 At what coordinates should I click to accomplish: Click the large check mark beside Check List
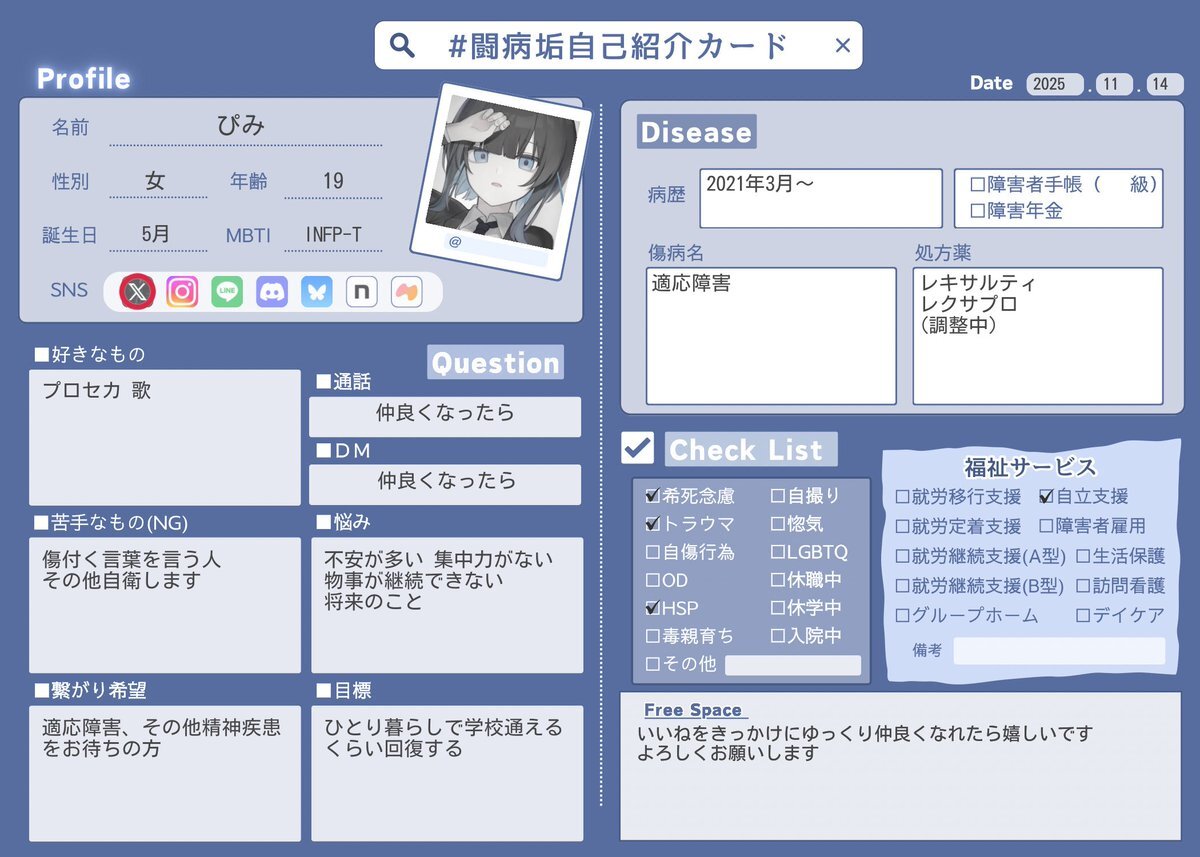637,448
